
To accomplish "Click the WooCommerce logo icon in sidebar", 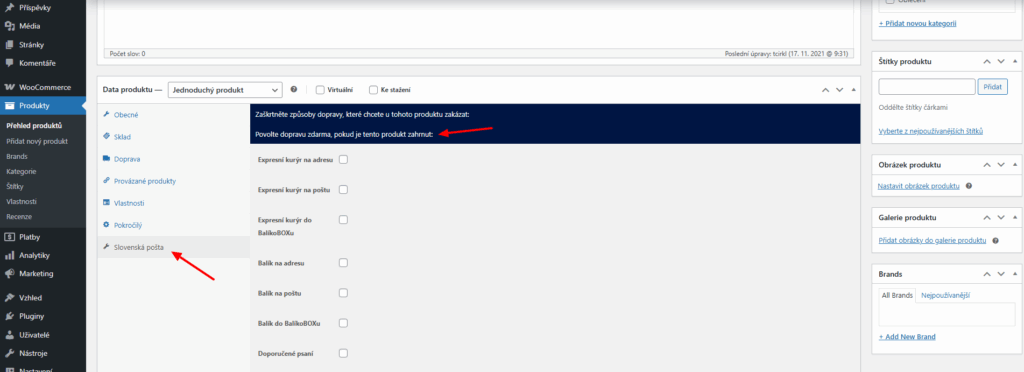I will tap(9, 87).
